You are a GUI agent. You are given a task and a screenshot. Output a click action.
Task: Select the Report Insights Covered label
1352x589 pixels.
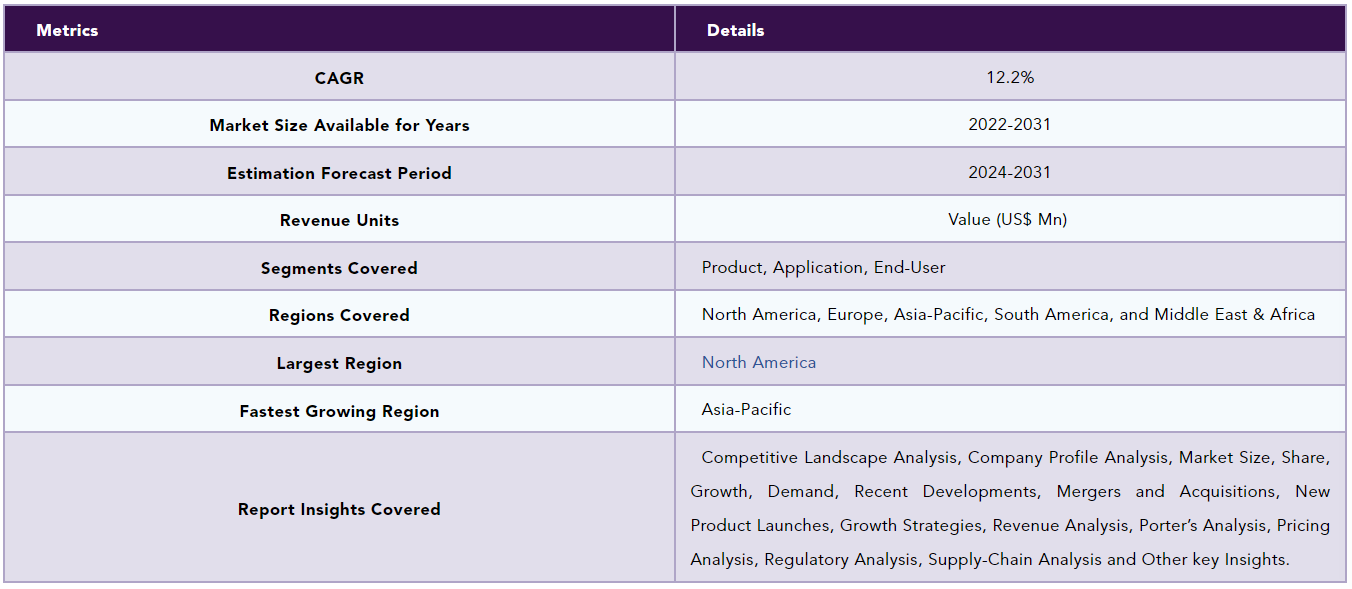339,510
